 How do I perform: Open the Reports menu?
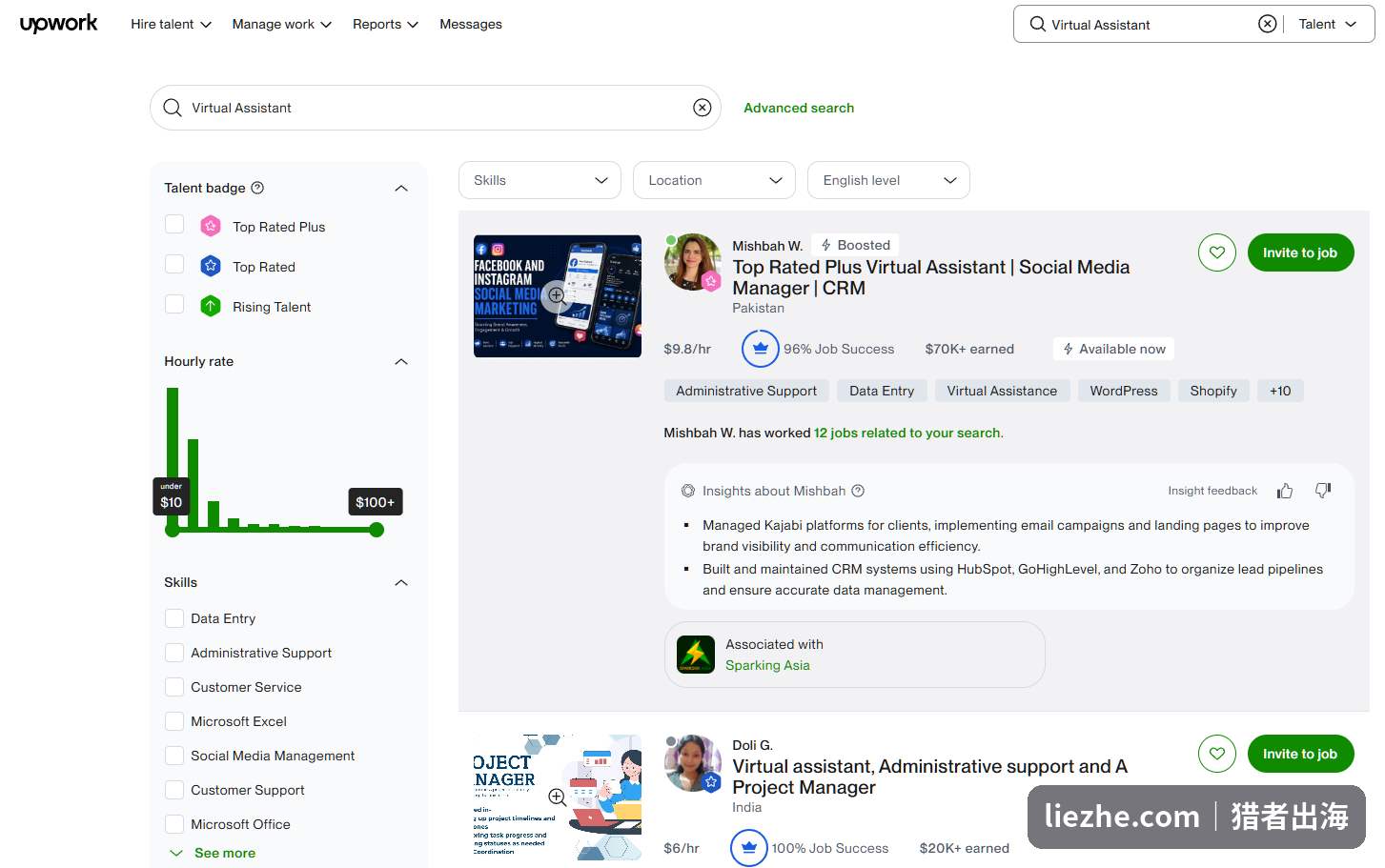coord(385,24)
